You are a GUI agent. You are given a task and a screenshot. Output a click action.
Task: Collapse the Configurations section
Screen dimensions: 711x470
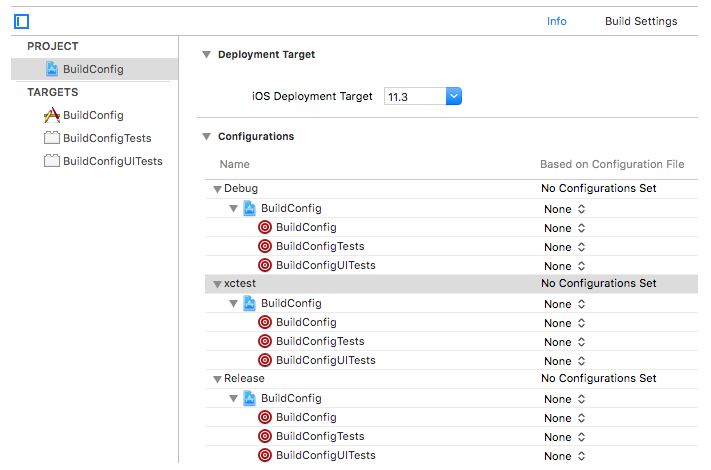(207, 137)
